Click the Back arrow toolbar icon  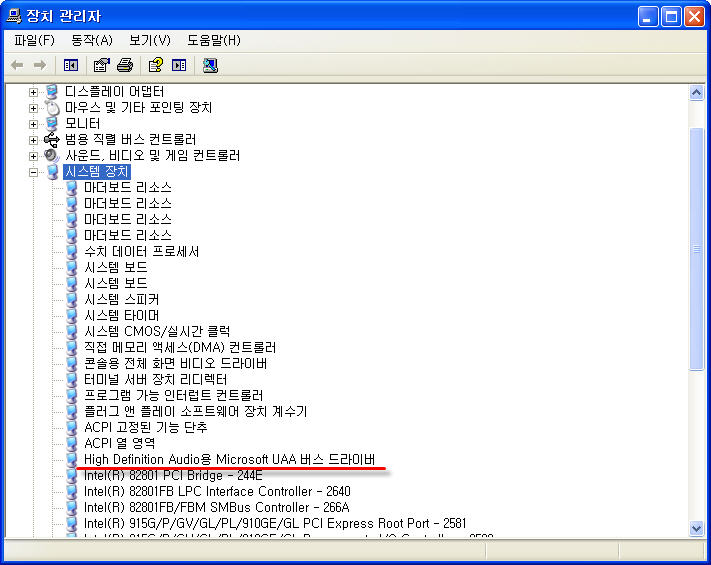pos(17,65)
